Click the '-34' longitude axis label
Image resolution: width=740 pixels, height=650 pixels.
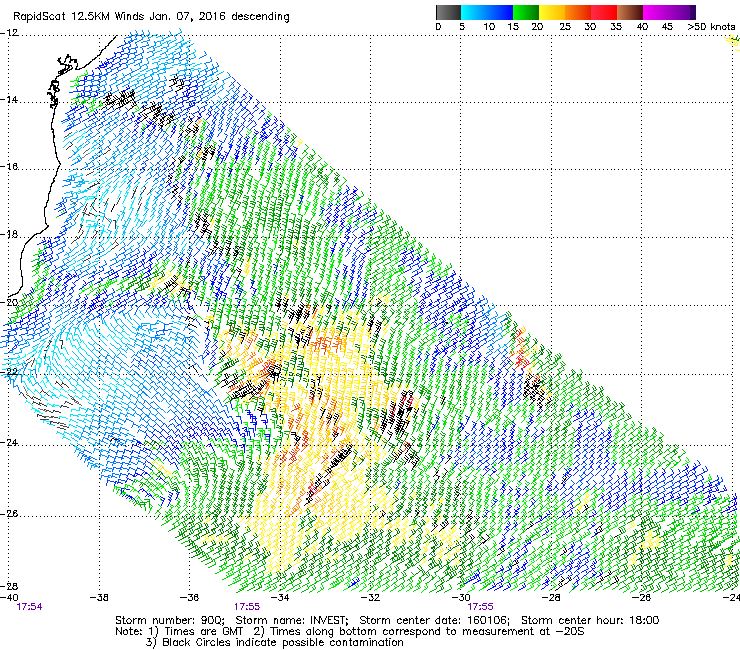[280, 598]
